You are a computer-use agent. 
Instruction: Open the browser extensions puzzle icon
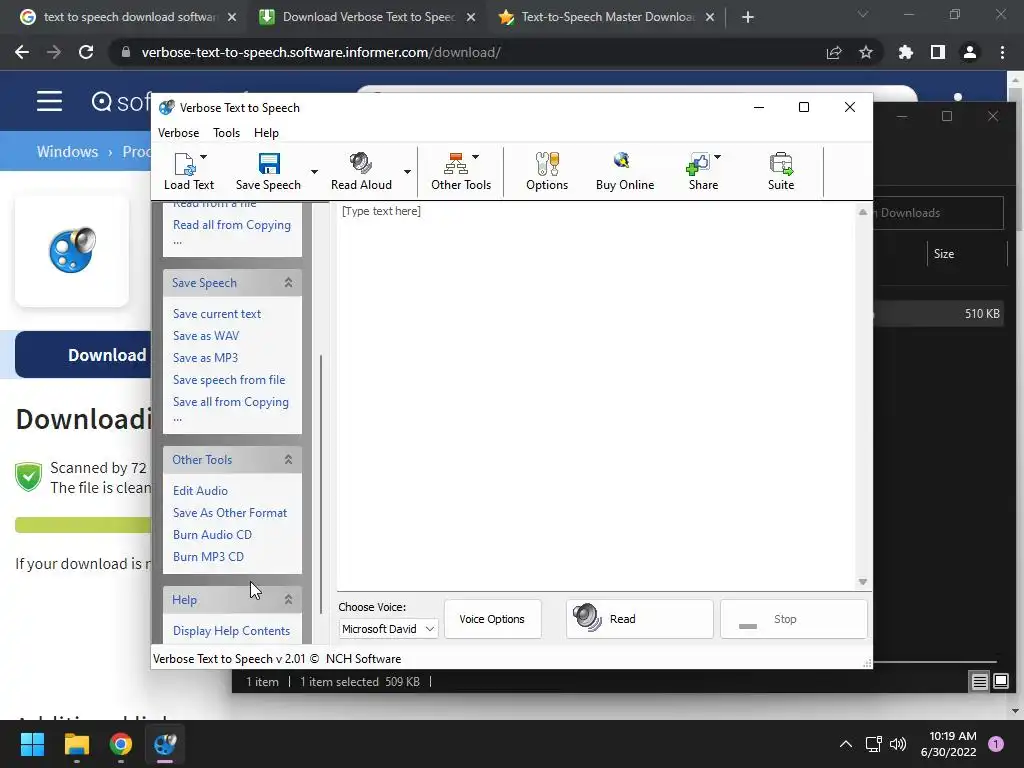pos(905,52)
